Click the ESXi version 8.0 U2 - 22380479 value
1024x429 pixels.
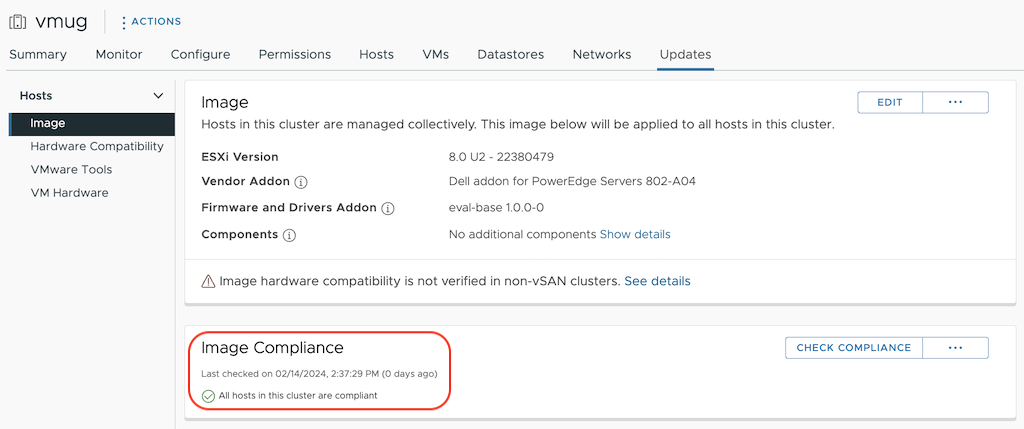click(x=502, y=157)
